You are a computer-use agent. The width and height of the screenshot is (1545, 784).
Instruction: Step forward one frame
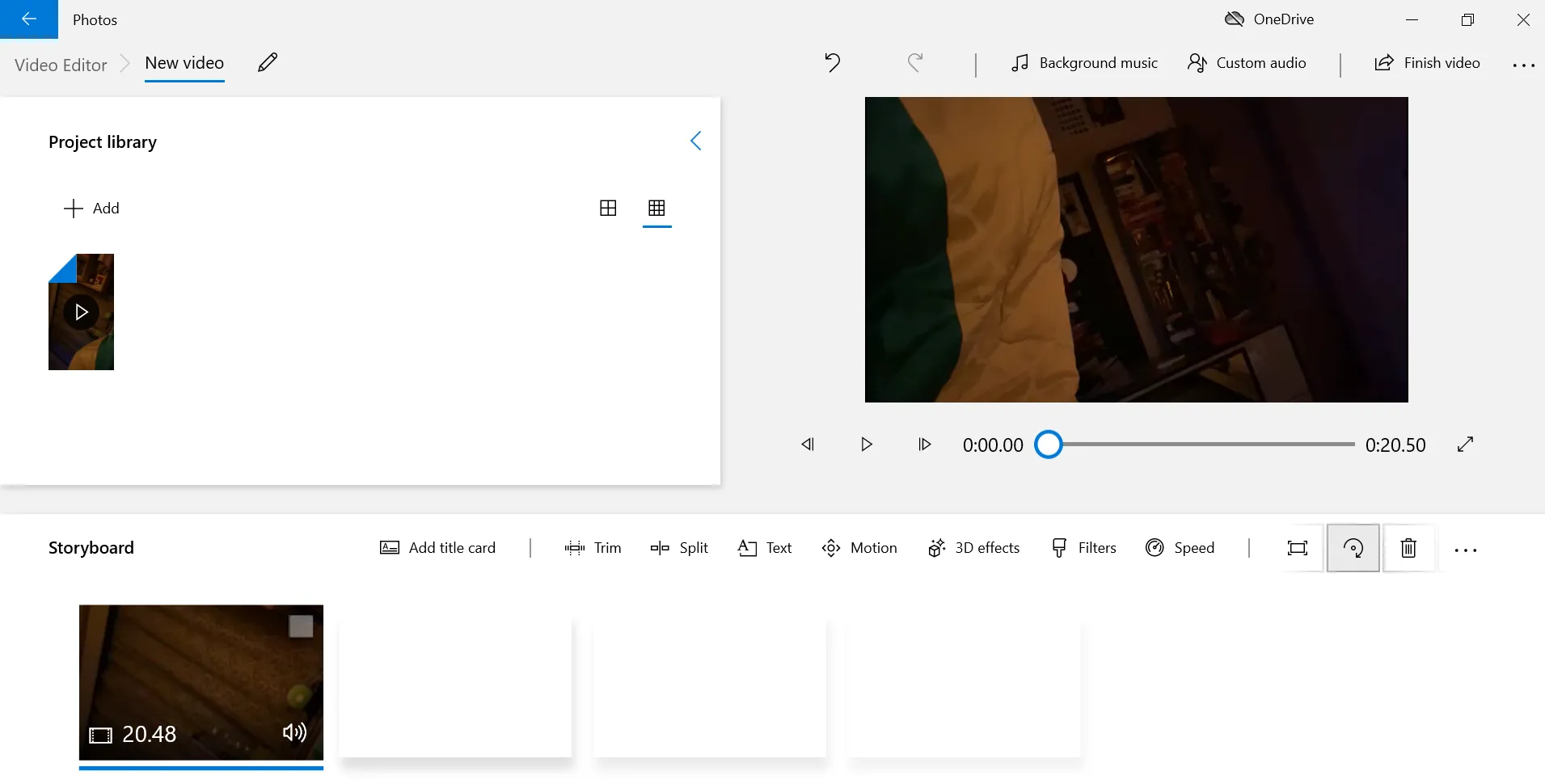click(x=924, y=445)
